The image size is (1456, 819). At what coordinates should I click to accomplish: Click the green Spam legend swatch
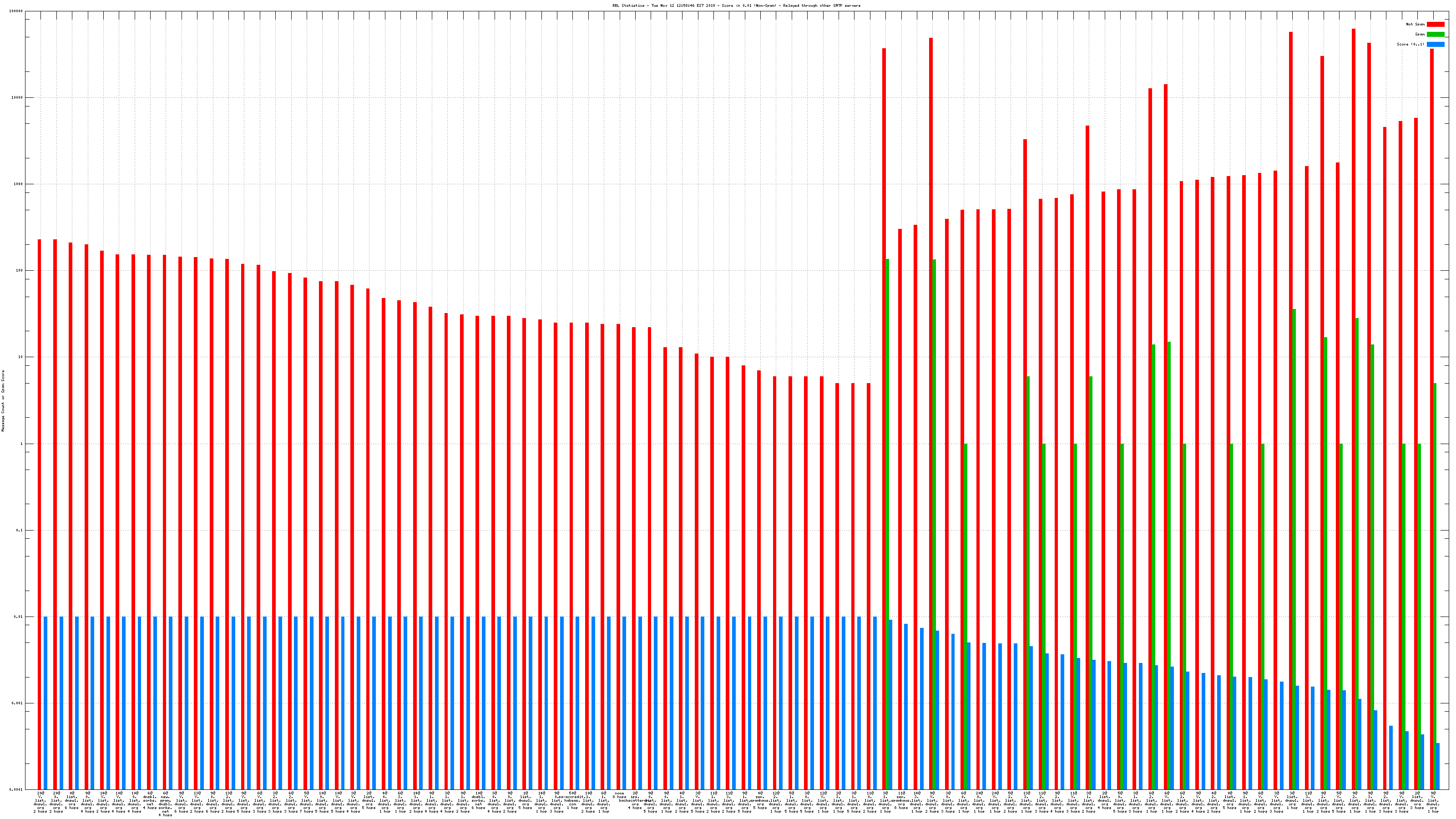coord(1435,35)
